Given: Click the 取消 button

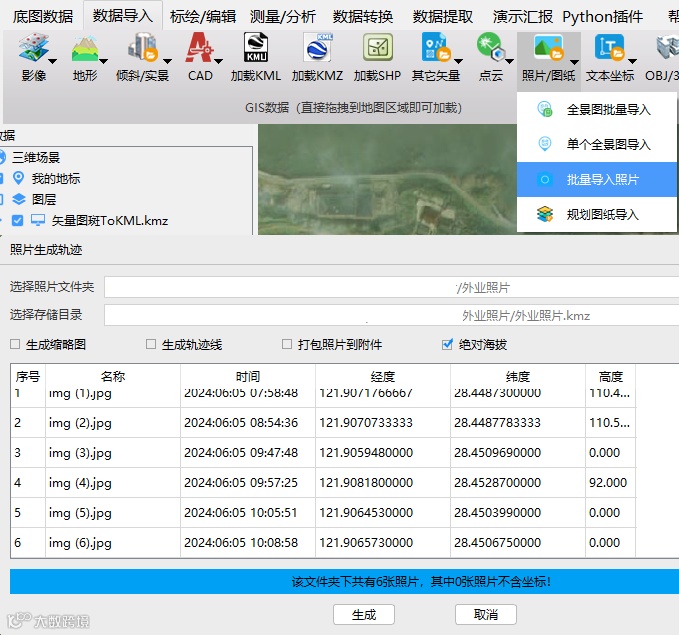Looking at the screenshot, I should click(x=486, y=614).
